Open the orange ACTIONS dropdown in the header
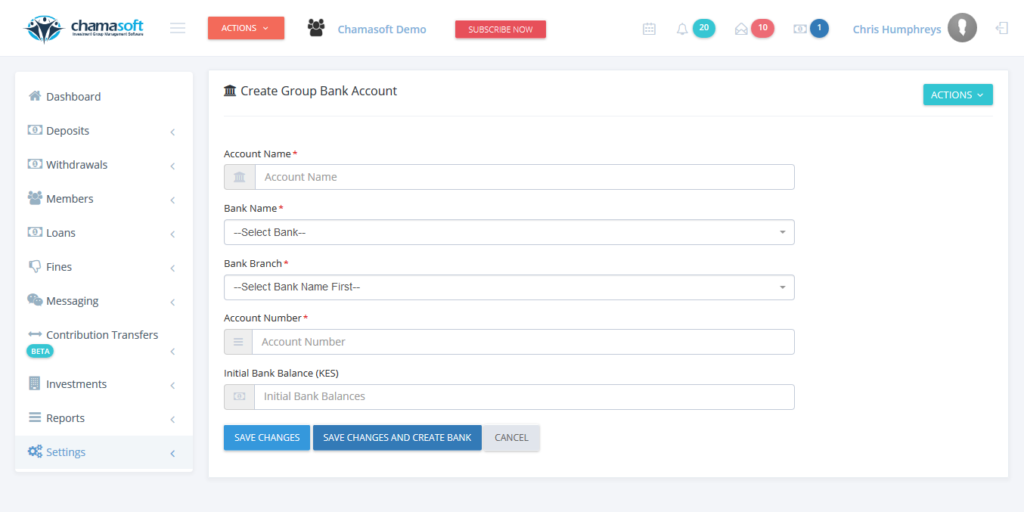The height and width of the screenshot is (512, 1024). (246, 28)
